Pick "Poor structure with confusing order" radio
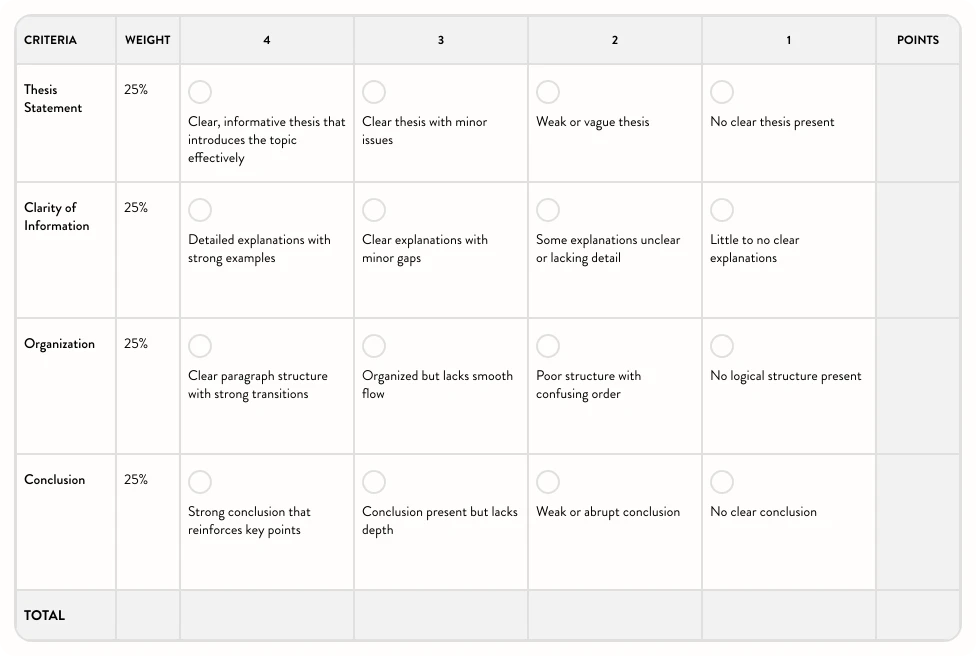The width and height of the screenshot is (976, 656). pos(548,346)
